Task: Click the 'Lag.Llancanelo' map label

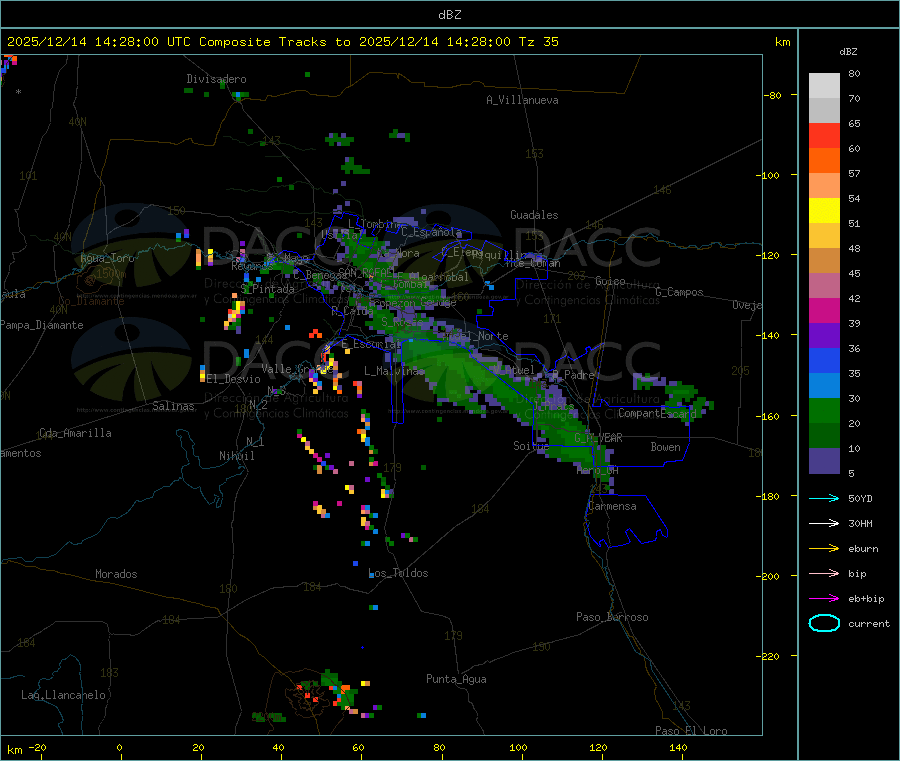Action: (x=63, y=695)
